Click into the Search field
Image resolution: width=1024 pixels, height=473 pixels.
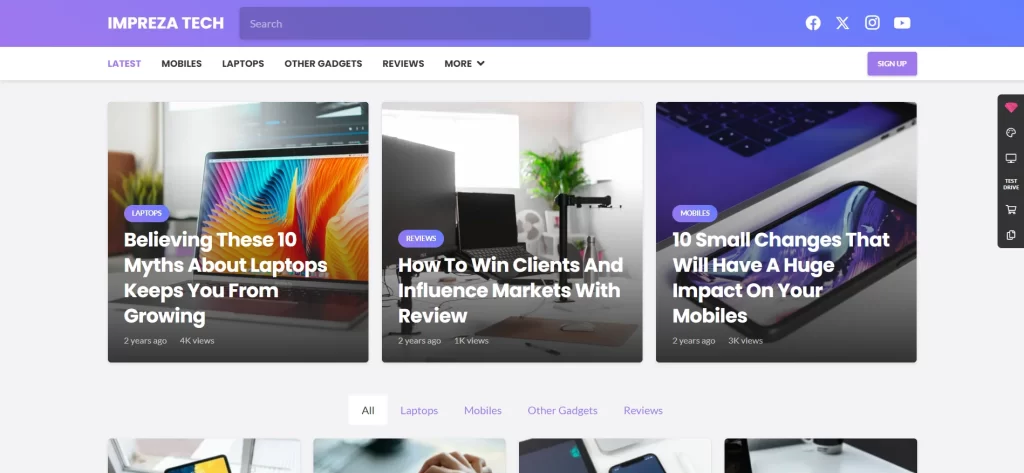pyautogui.click(x=415, y=24)
